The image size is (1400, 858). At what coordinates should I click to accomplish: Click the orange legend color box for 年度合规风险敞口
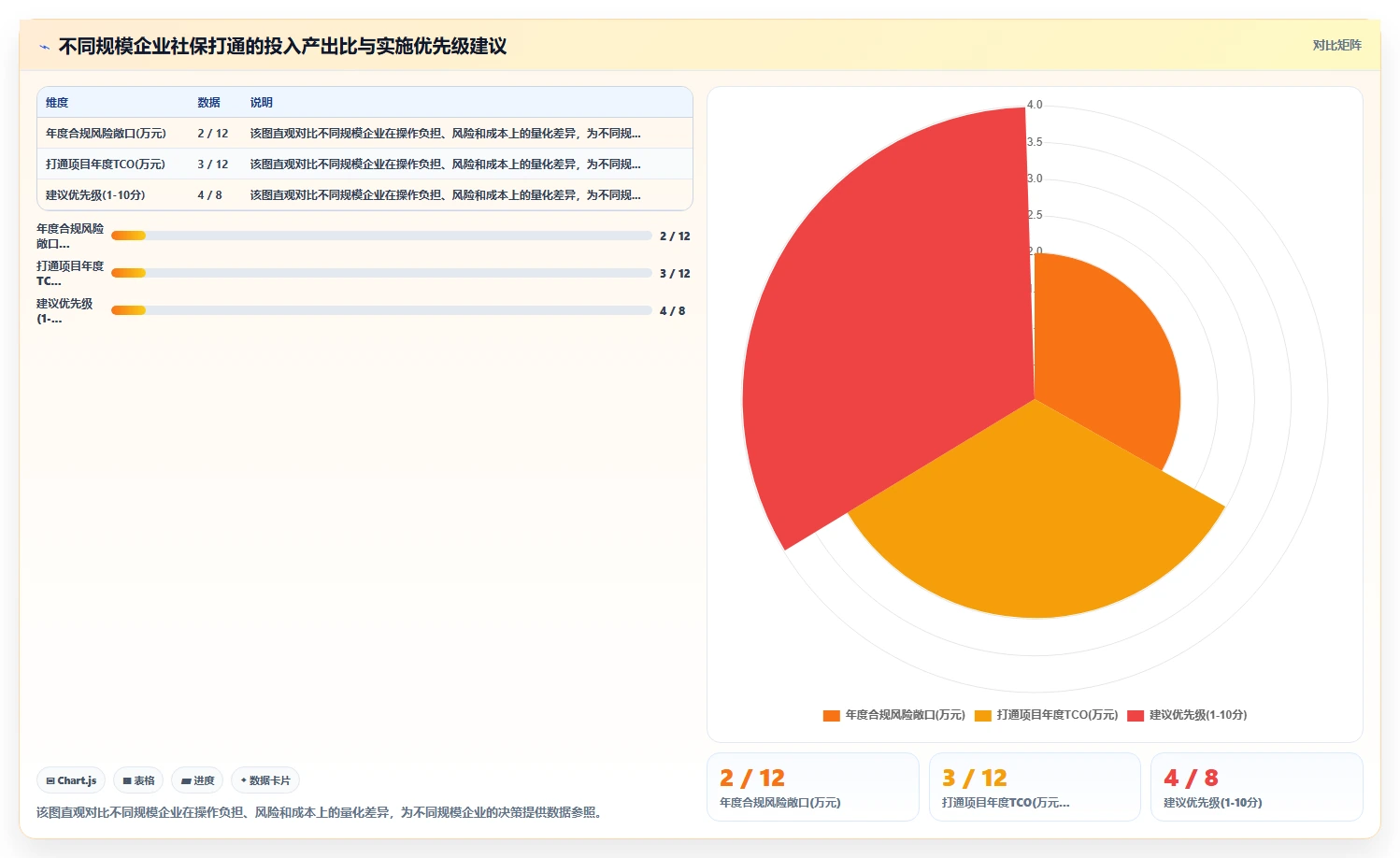pos(831,716)
